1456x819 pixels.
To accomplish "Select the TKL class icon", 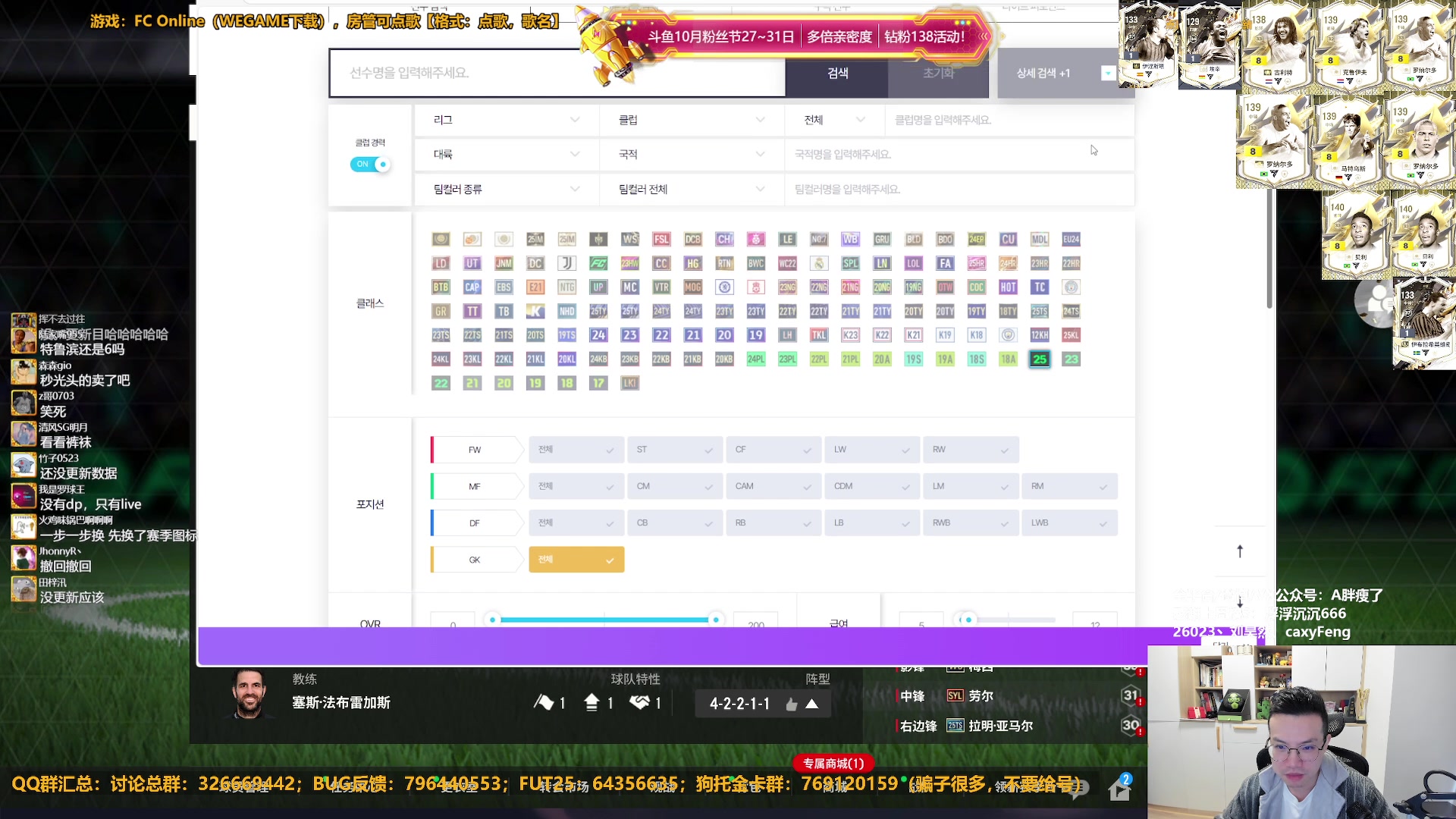I will pyautogui.click(x=819, y=335).
